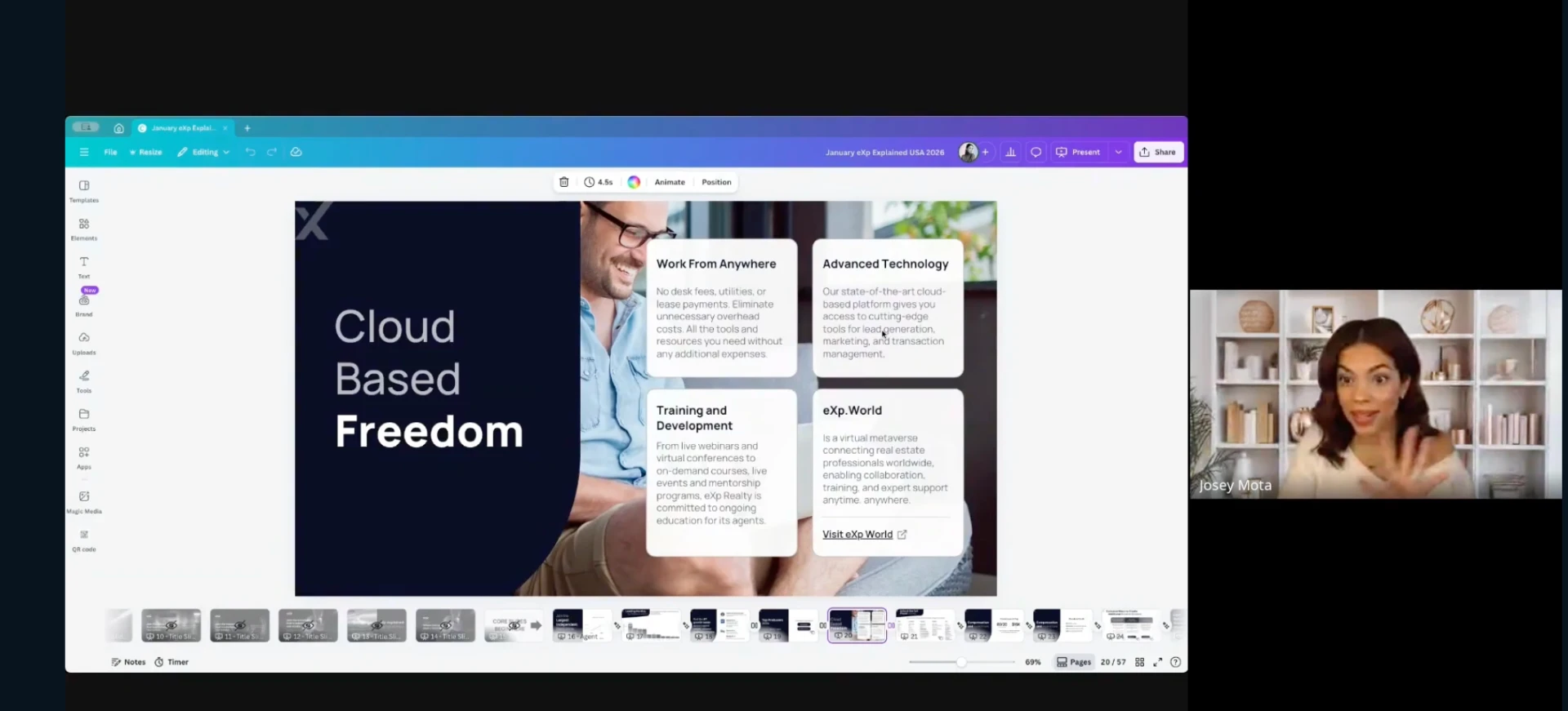This screenshot has width=1568, height=711.
Task: Start the Timer
Action: click(x=171, y=662)
